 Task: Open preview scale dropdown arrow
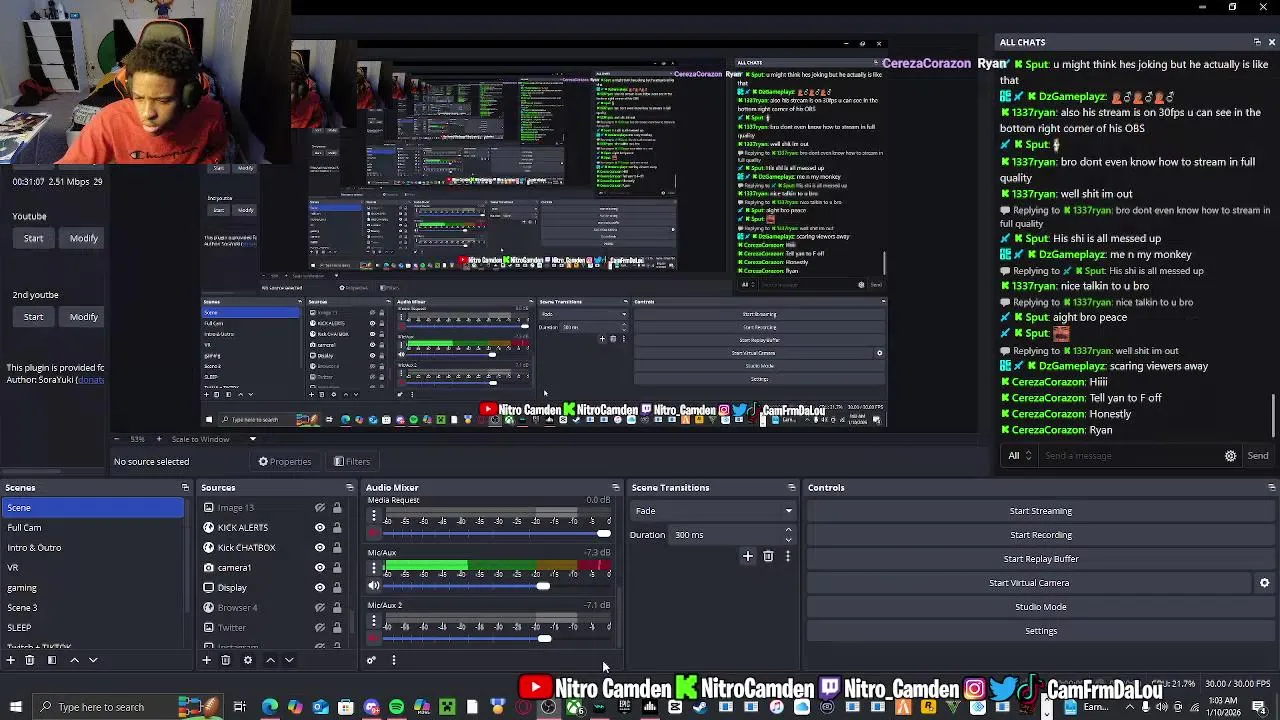click(252, 439)
